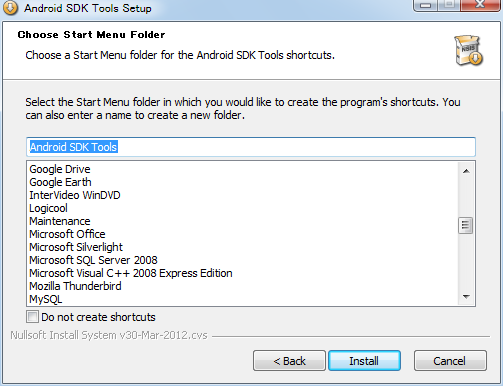Select Microsoft Office folder
503x386 pixels.
tap(67, 234)
